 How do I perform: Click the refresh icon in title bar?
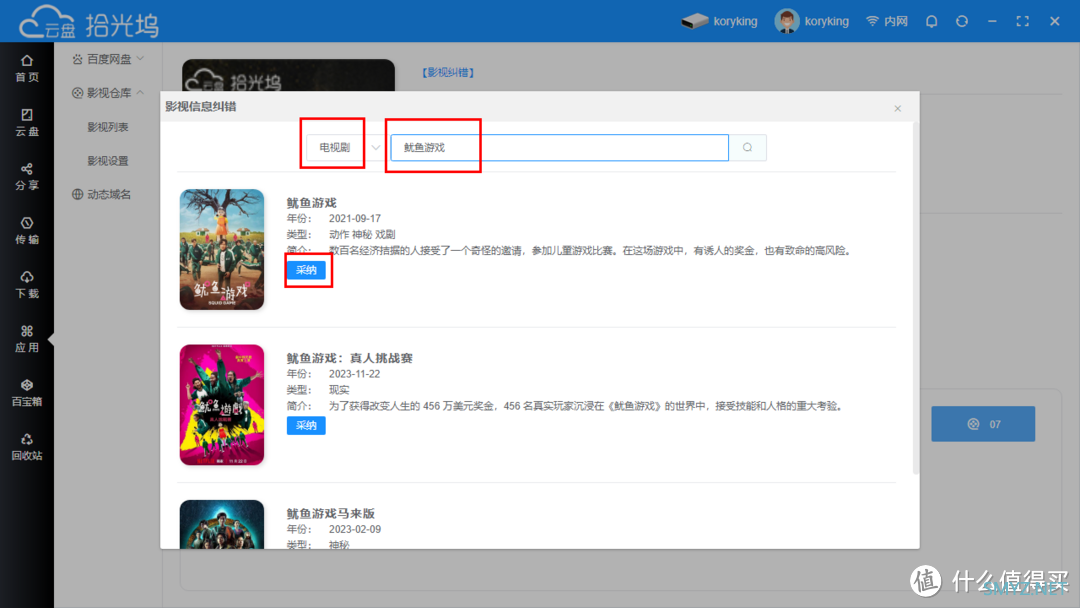962,21
